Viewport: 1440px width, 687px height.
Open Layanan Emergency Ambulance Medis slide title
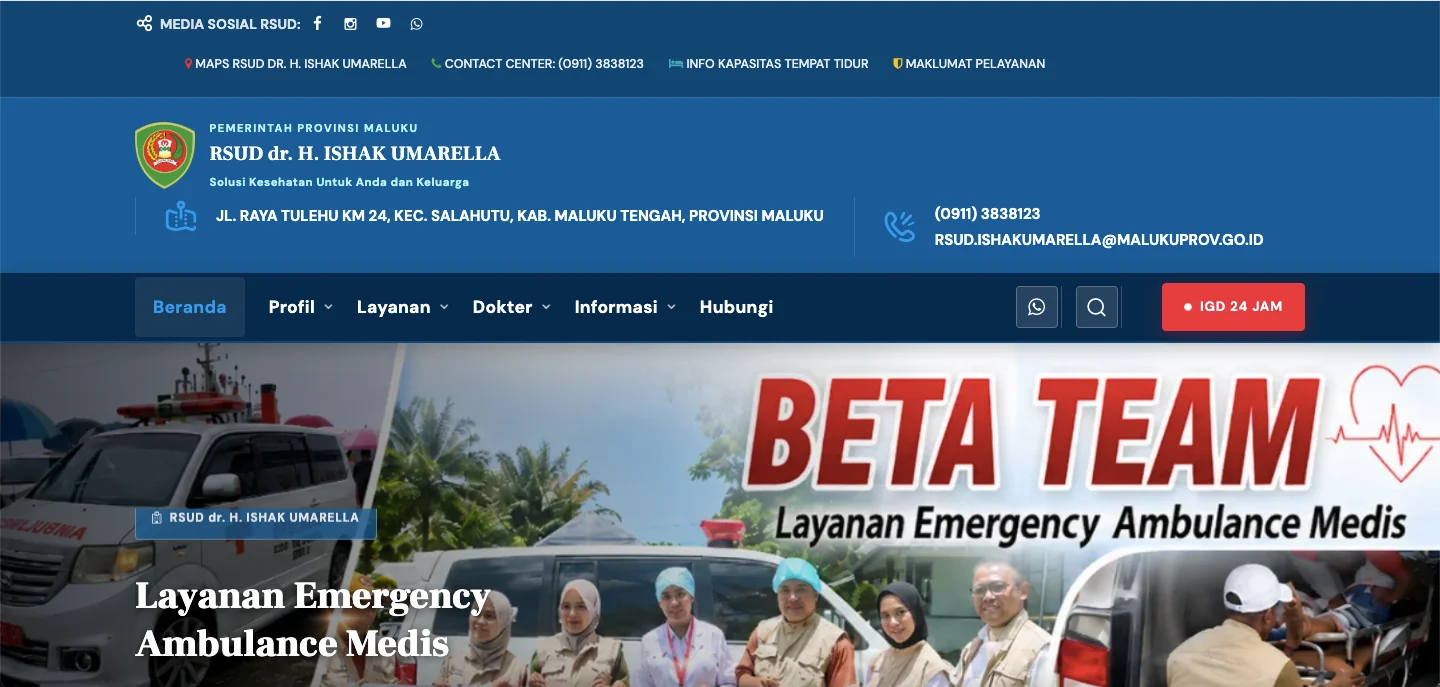[313, 619]
